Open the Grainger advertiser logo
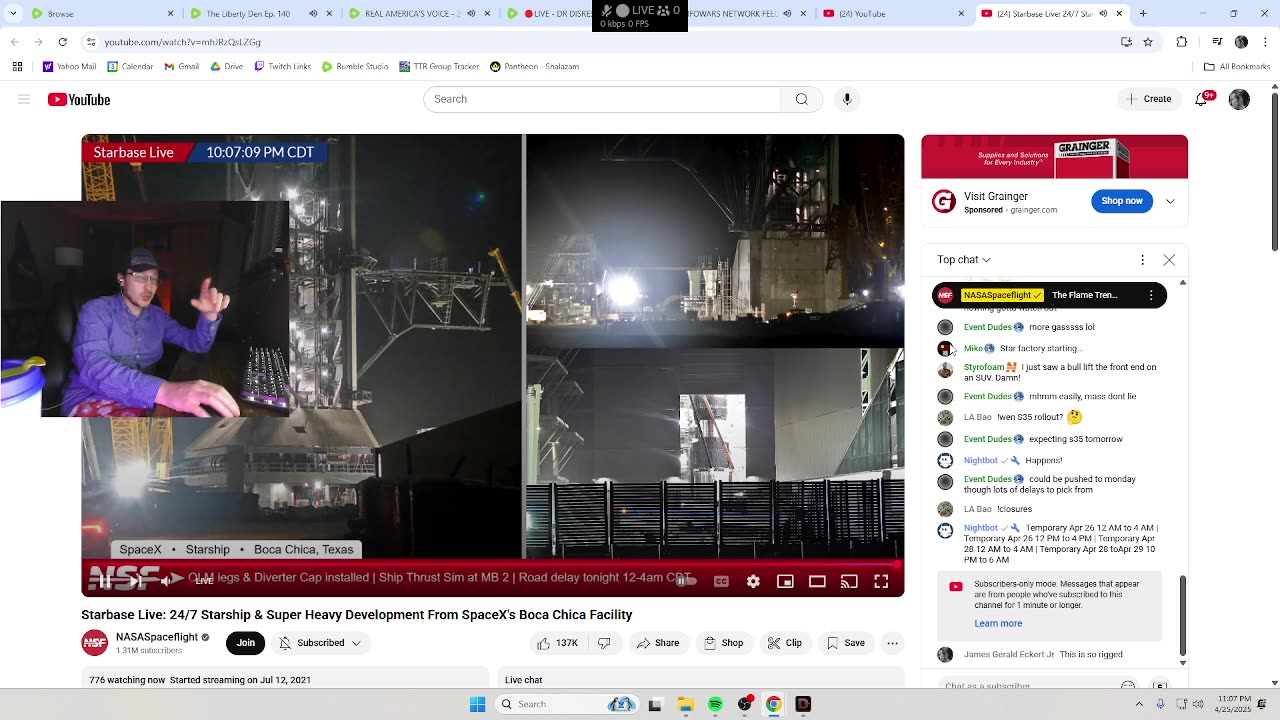This screenshot has width=1280, height=720. [x=944, y=201]
